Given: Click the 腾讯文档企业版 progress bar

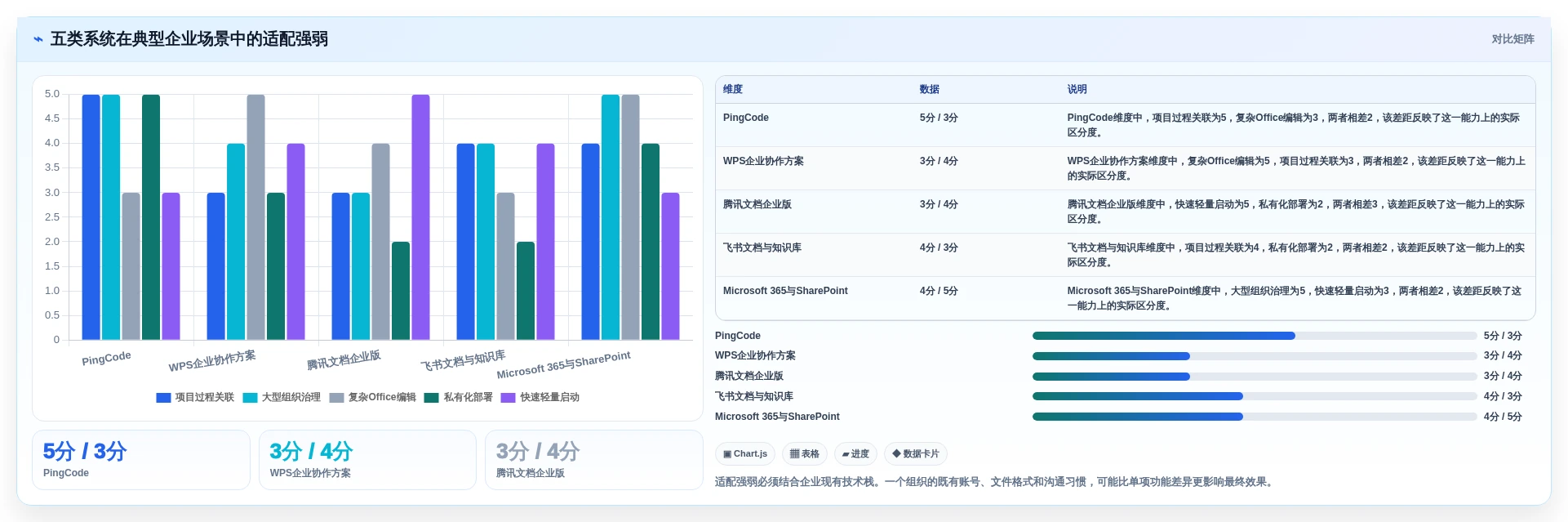Looking at the screenshot, I should (1255, 377).
